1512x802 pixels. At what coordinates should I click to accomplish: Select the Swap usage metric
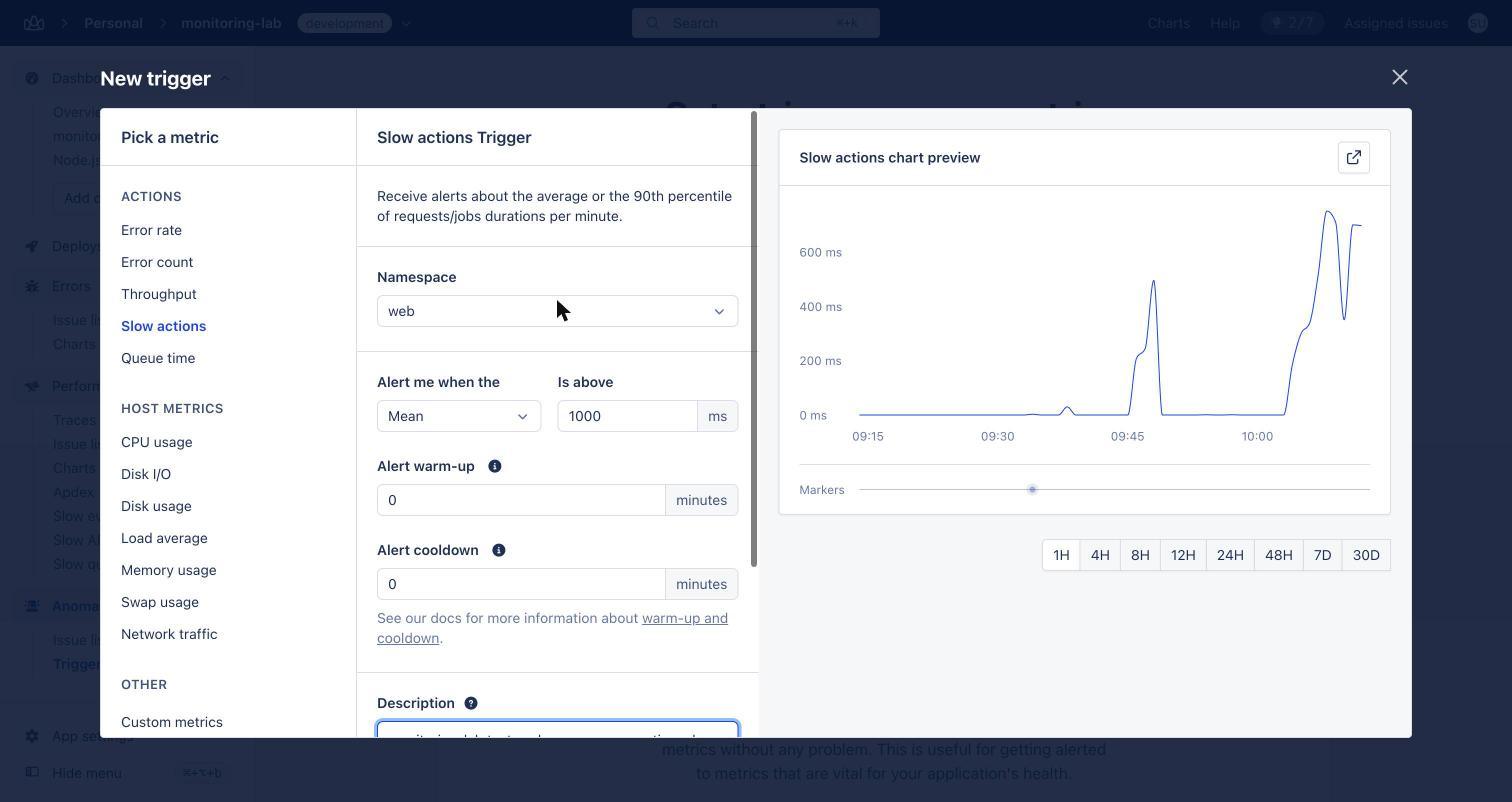tap(160, 602)
